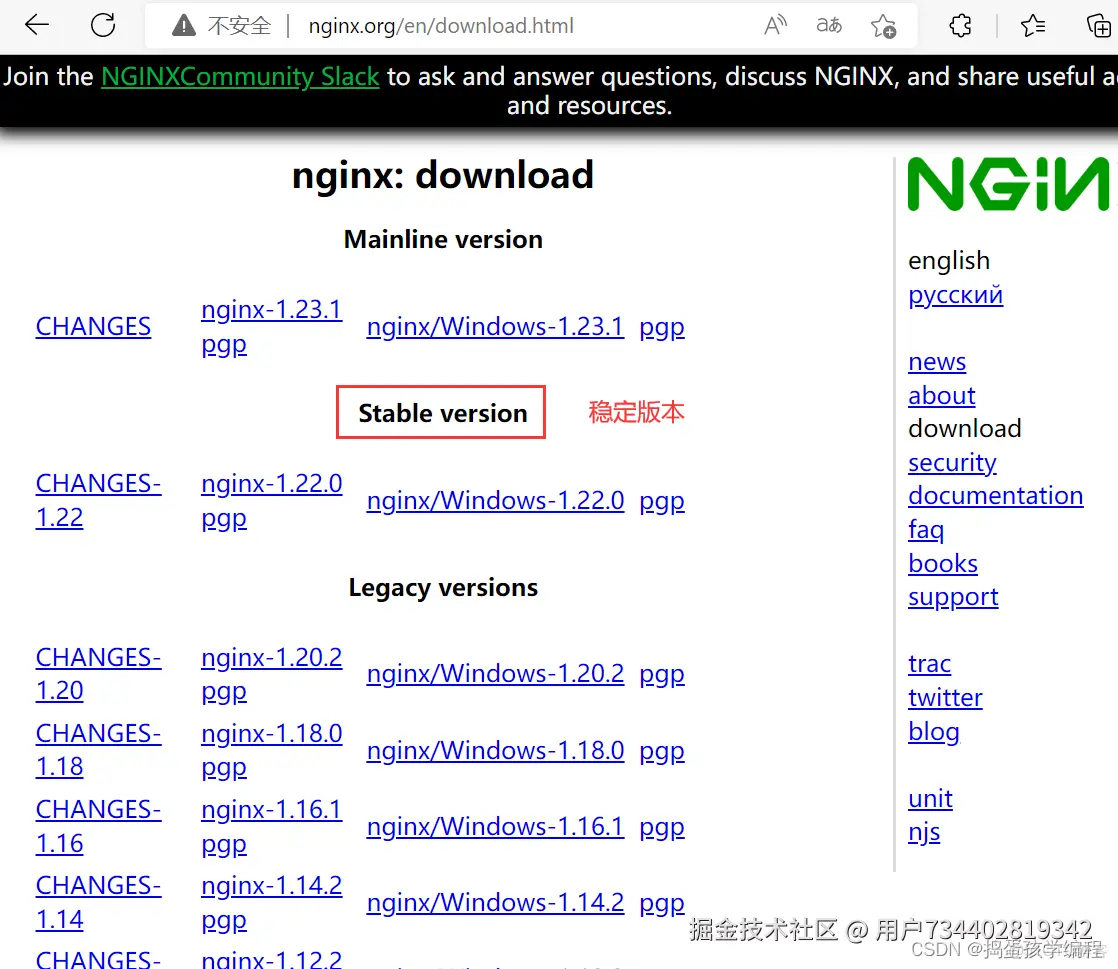Open the blog link
This screenshot has height=969, width=1118.
933,732
